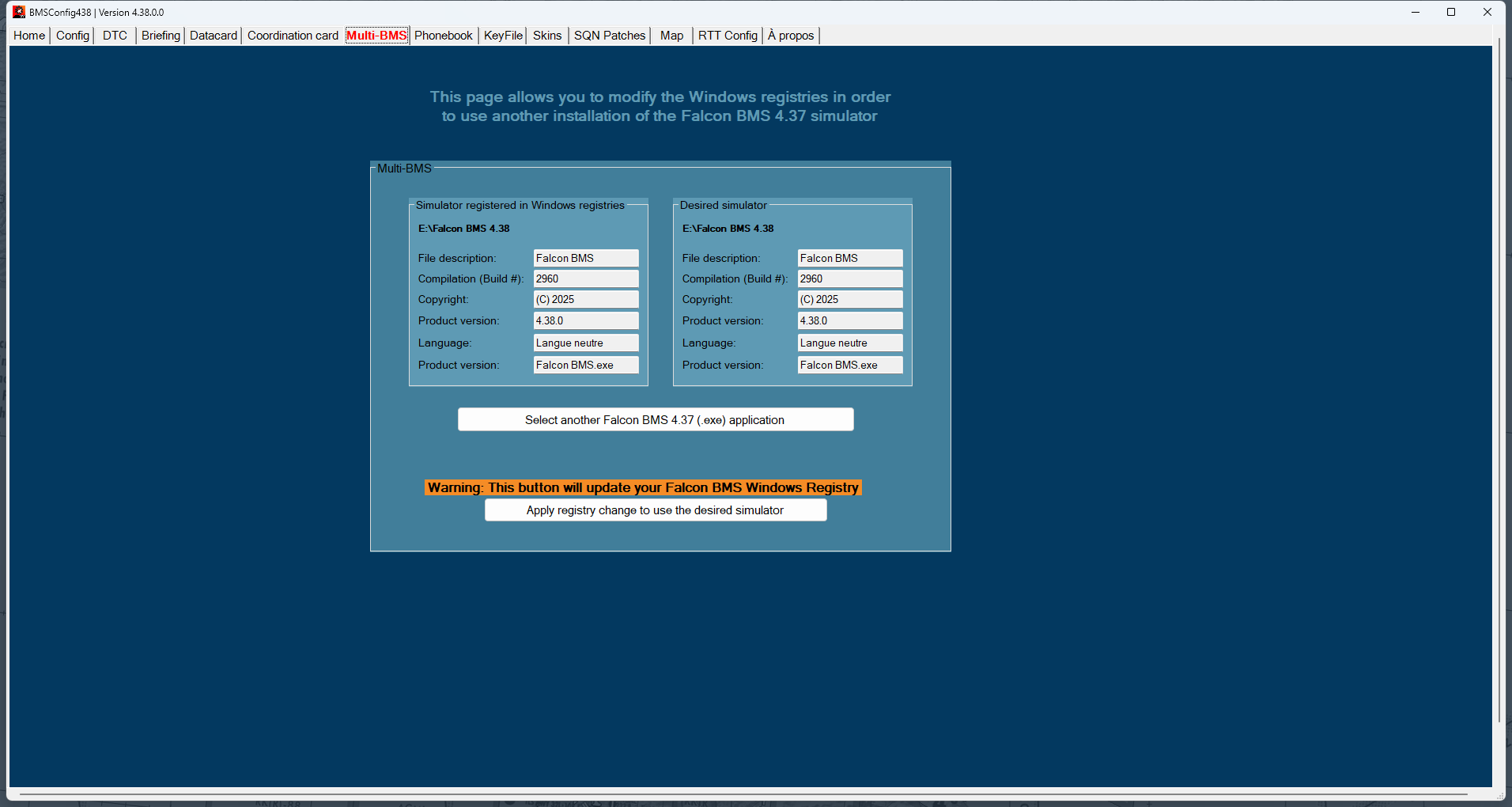Switch to the RTT Config tab
This screenshot has width=1512, height=807.
click(728, 36)
